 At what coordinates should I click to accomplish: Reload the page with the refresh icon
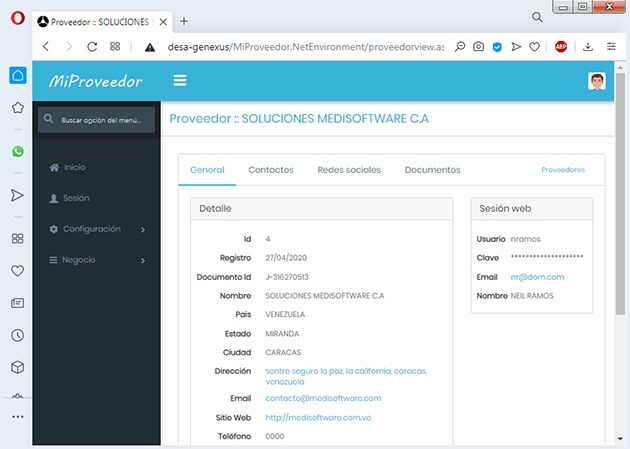(92, 46)
